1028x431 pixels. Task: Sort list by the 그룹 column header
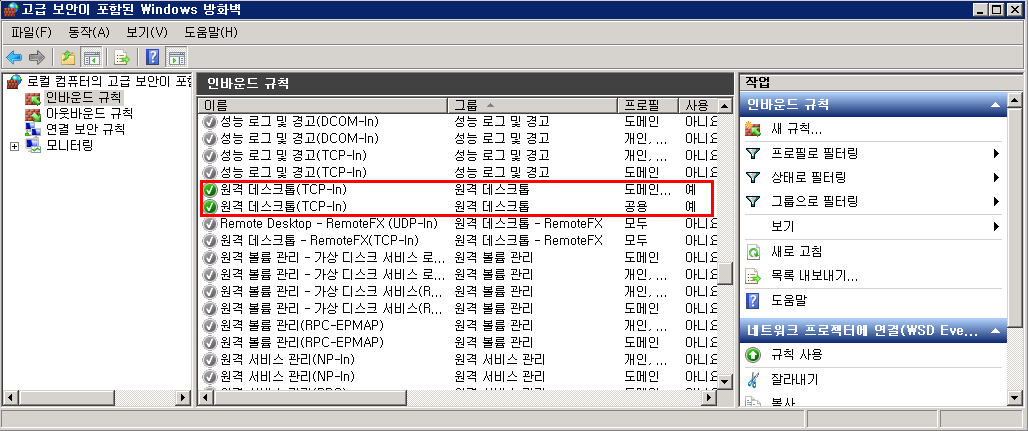coord(532,105)
